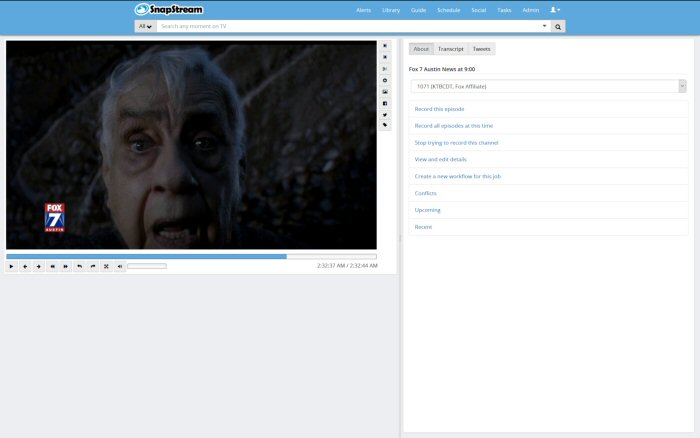Click the volume slider next to the speaker

(147, 266)
